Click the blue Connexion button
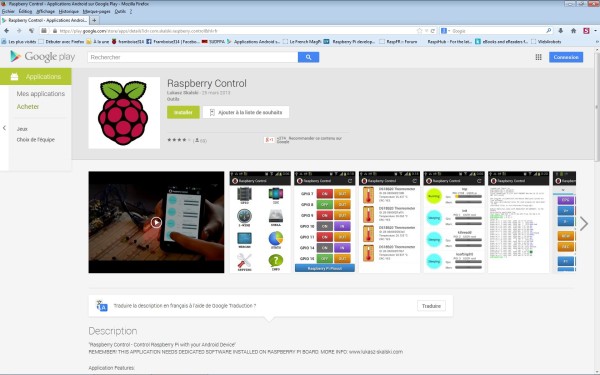This screenshot has width=600, height=375. point(566,57)
